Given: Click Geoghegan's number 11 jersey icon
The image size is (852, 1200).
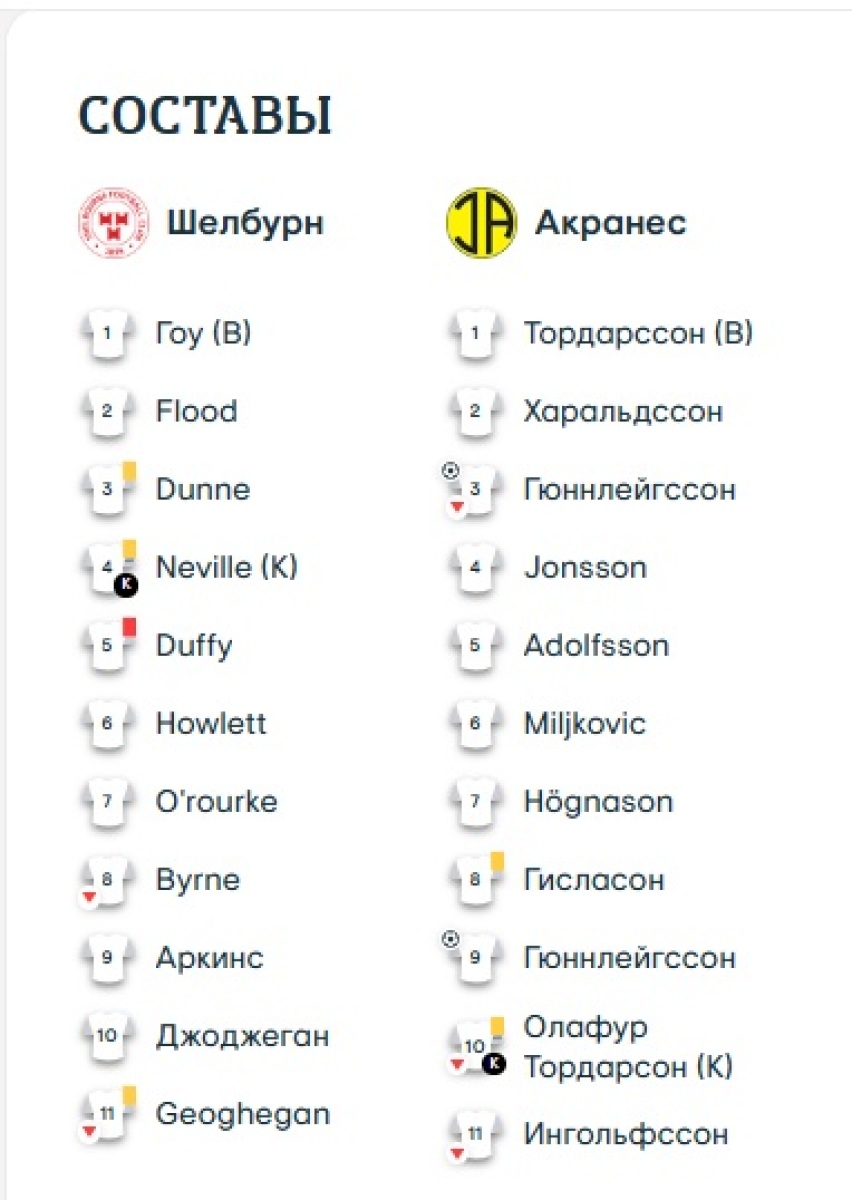Looking at the screenshot, I should point(107,1114).
